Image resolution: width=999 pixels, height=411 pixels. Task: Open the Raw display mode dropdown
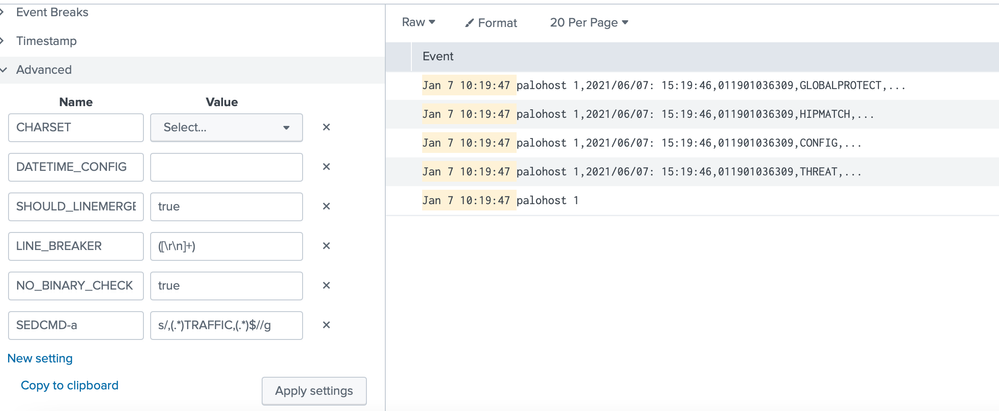tap(418, 22)
